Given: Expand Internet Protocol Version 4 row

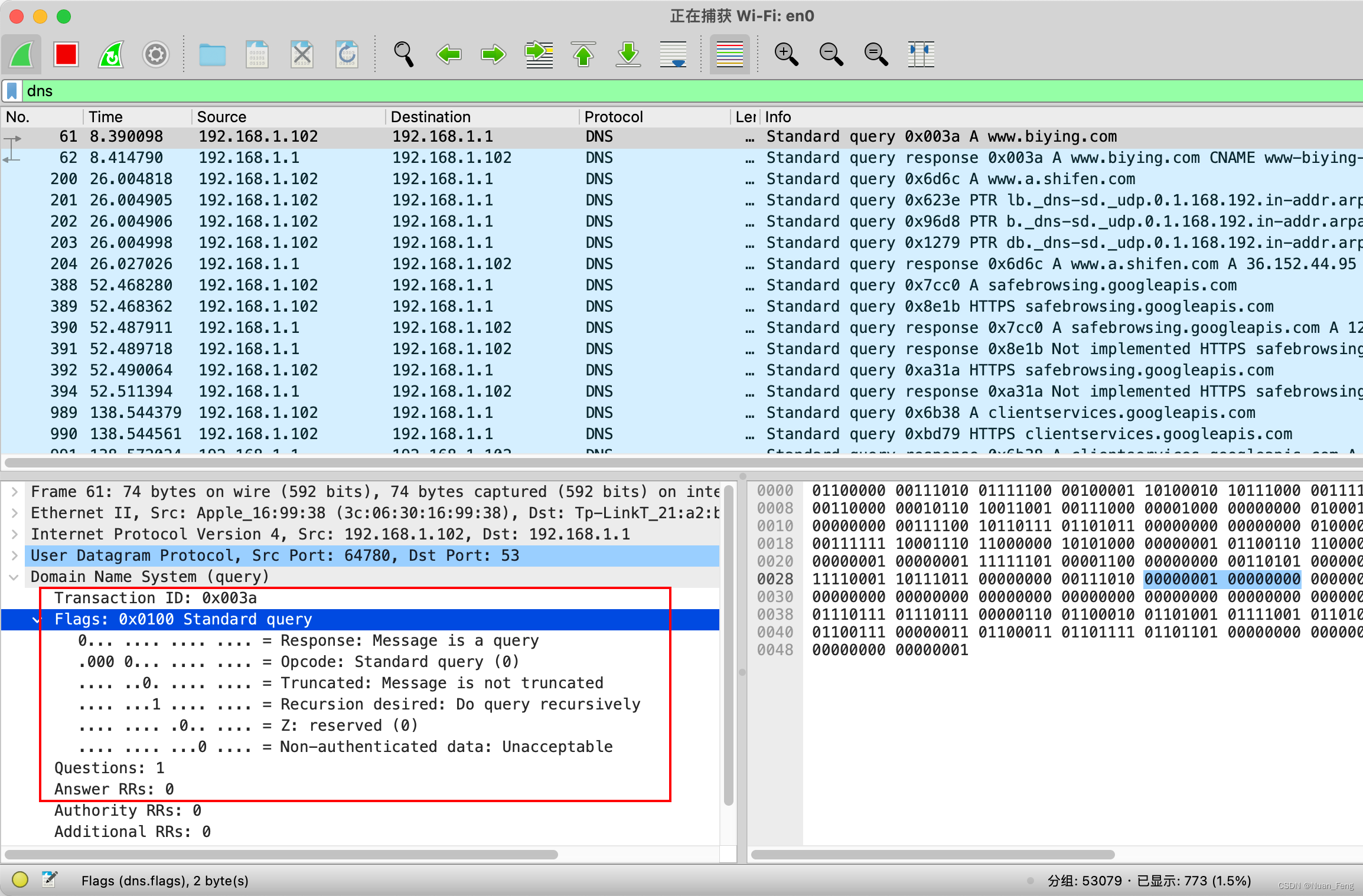Looking at the screenshot, I should pos(15,534).
